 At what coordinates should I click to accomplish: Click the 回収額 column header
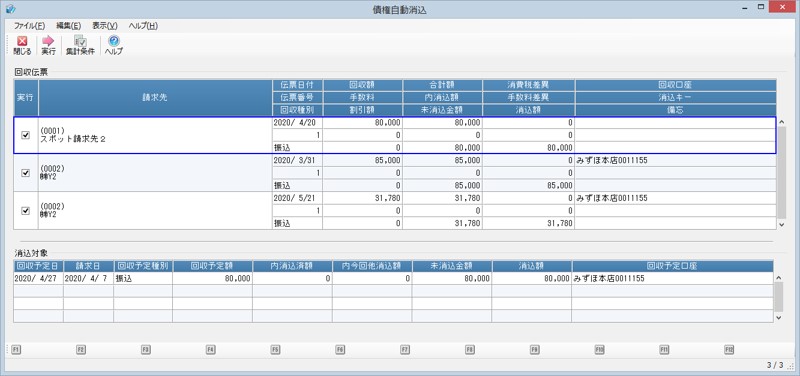click(x=362, y=85)
